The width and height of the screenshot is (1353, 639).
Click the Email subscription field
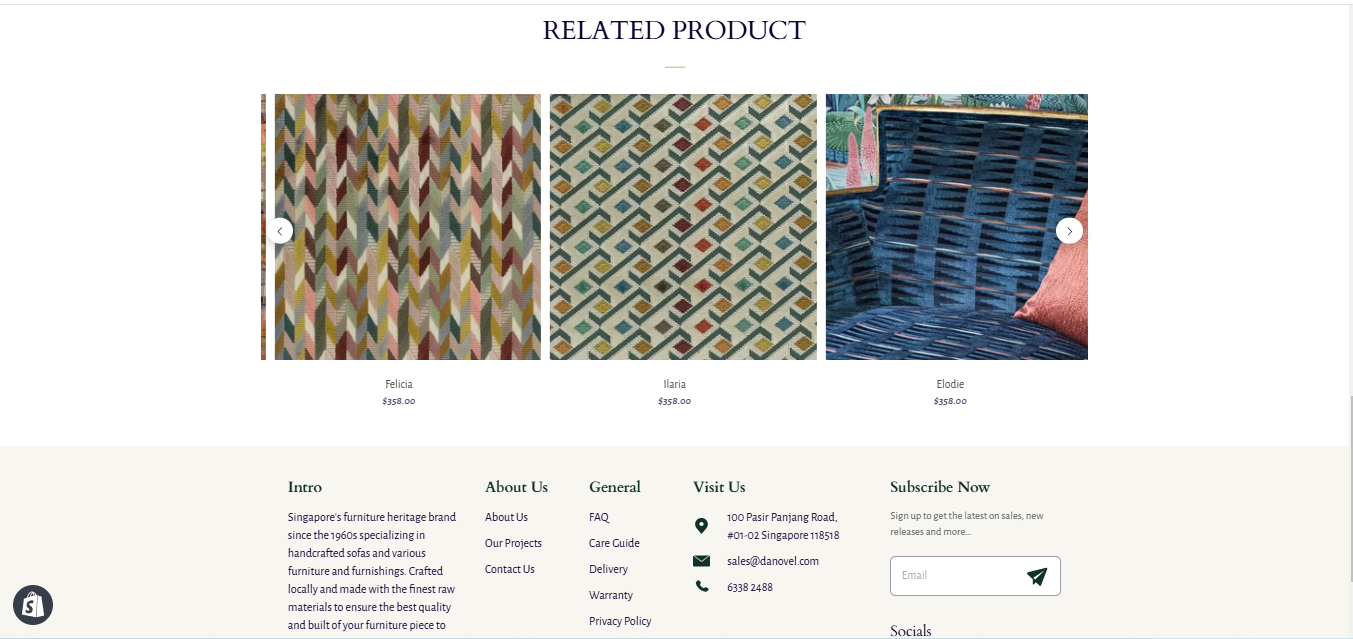[x=955, y=576]
